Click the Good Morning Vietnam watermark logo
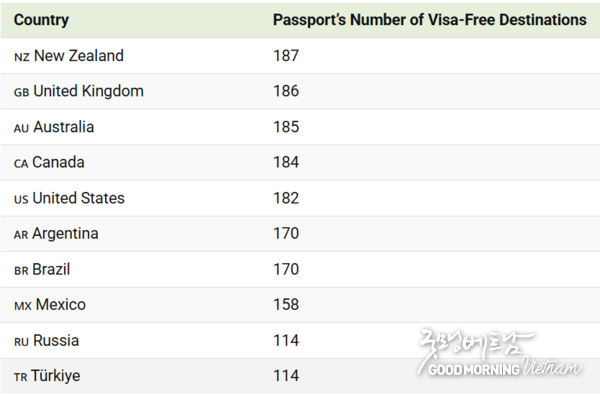Image resolution: width=600 pixels, height=394 pixels. pos(499,353)
